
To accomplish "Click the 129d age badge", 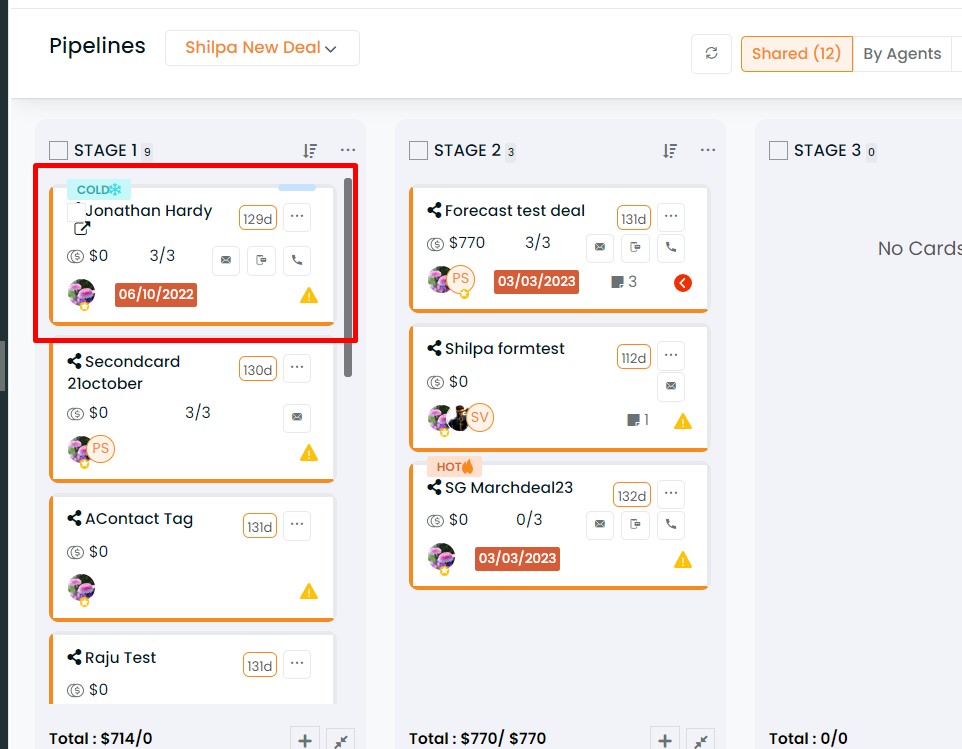I will click(258, 218).
